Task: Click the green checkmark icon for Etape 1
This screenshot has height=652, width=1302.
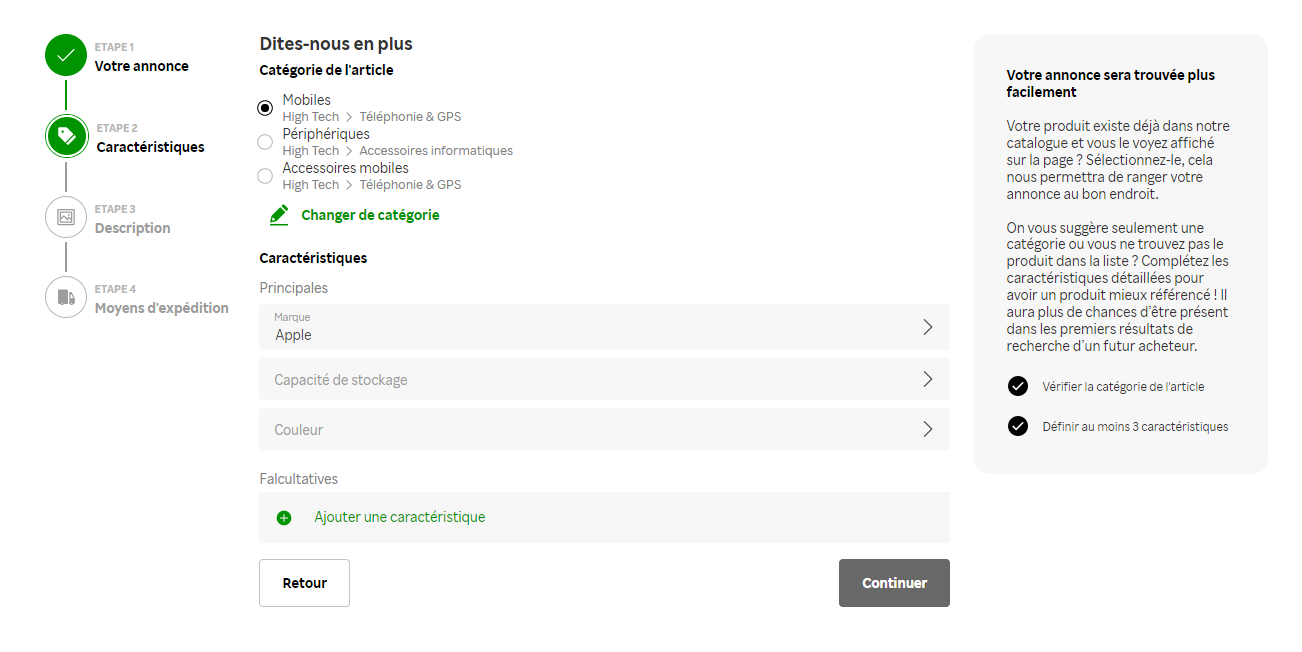Action: (66, 55)
